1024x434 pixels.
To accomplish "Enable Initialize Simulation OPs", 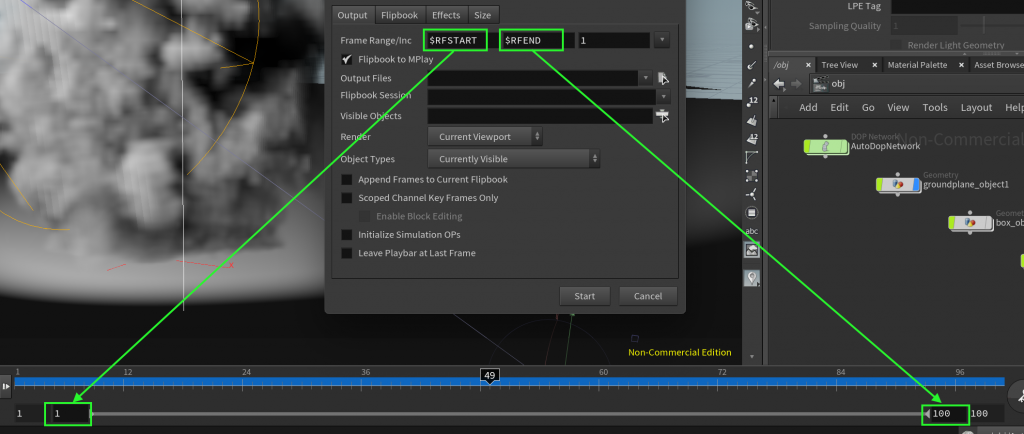I will [x=347, y=234].
